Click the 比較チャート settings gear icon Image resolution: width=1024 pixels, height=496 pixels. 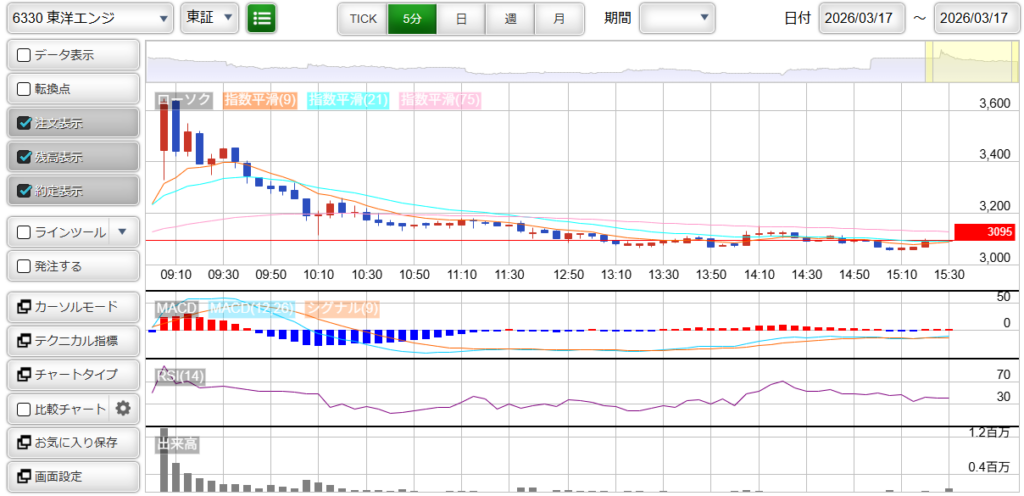pos(123,408)
